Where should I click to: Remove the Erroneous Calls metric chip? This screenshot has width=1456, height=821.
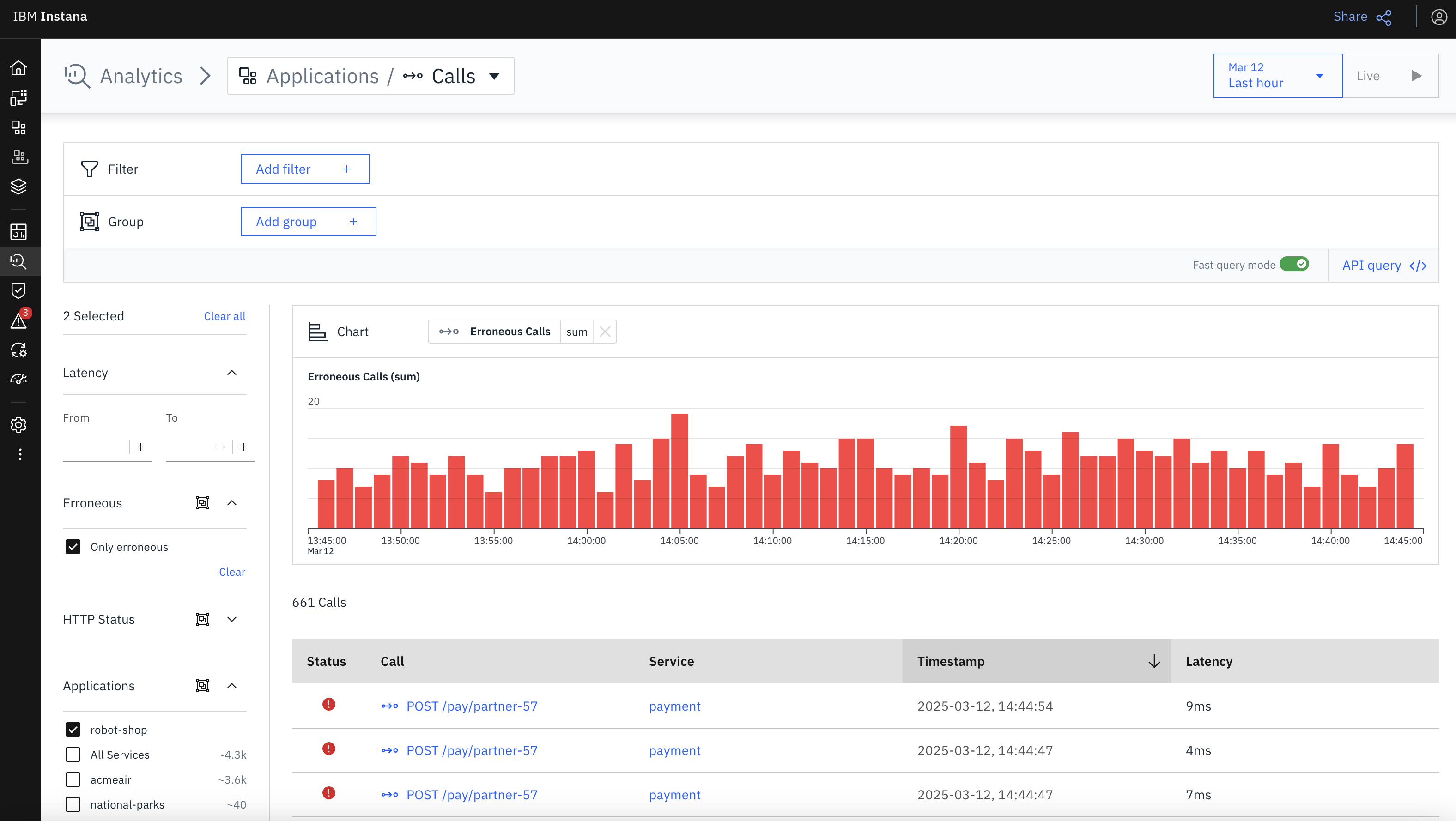coord(605,332)
